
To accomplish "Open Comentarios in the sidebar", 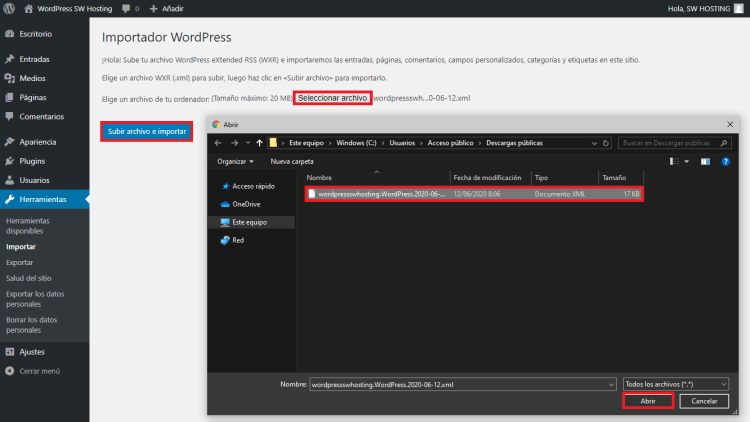I will click(x=44, y=117).
